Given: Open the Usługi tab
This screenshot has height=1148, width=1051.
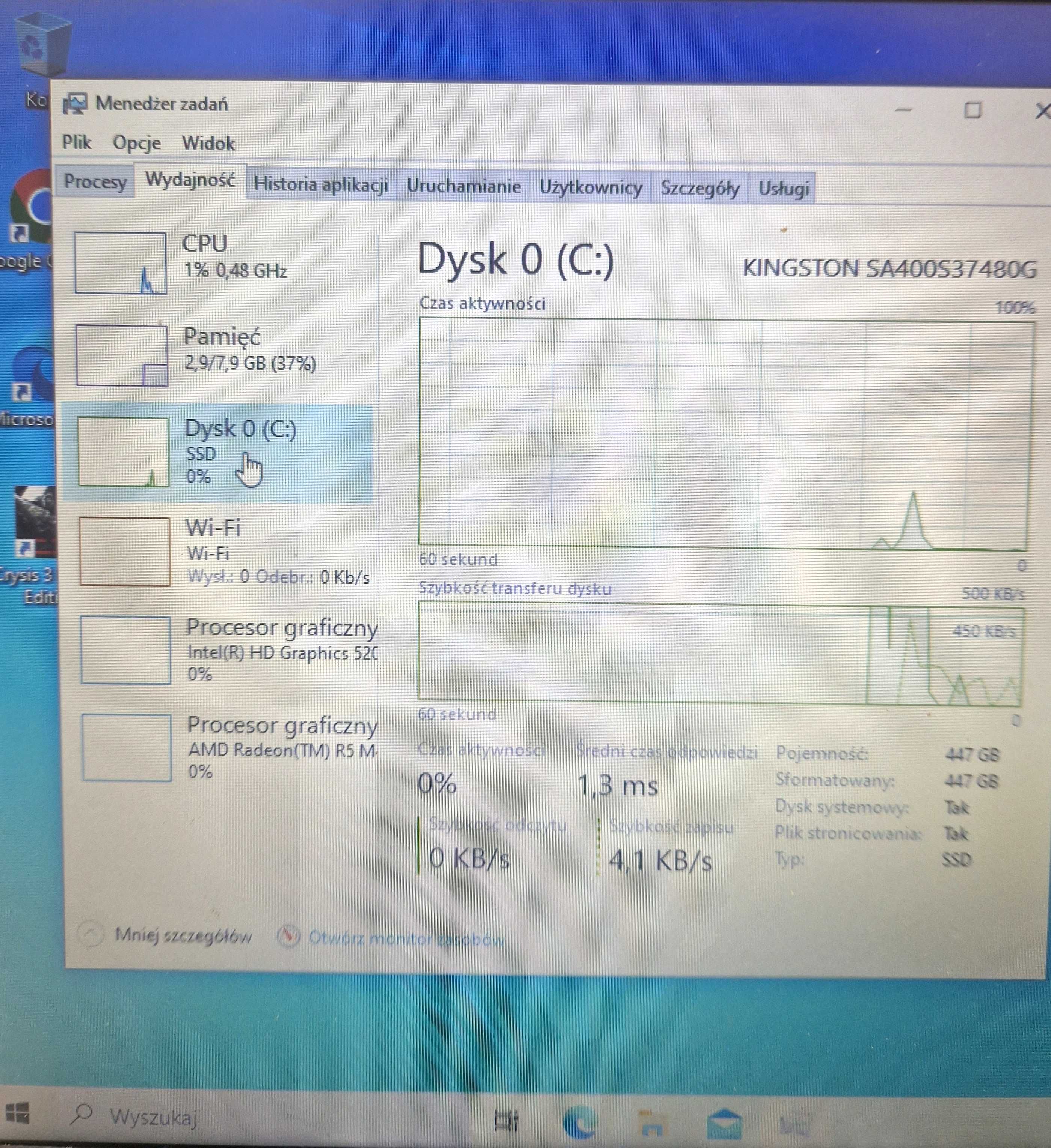Looking at the screenshot, I should click(x=783, y=189).
